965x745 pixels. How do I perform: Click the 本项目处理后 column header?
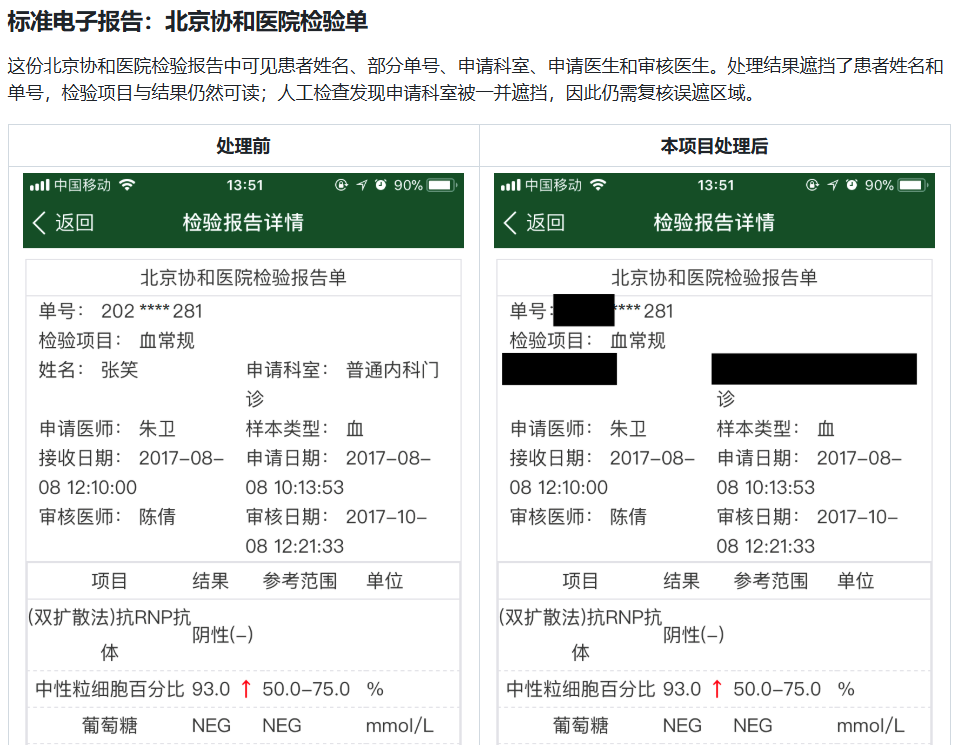[x=715, y=146]
